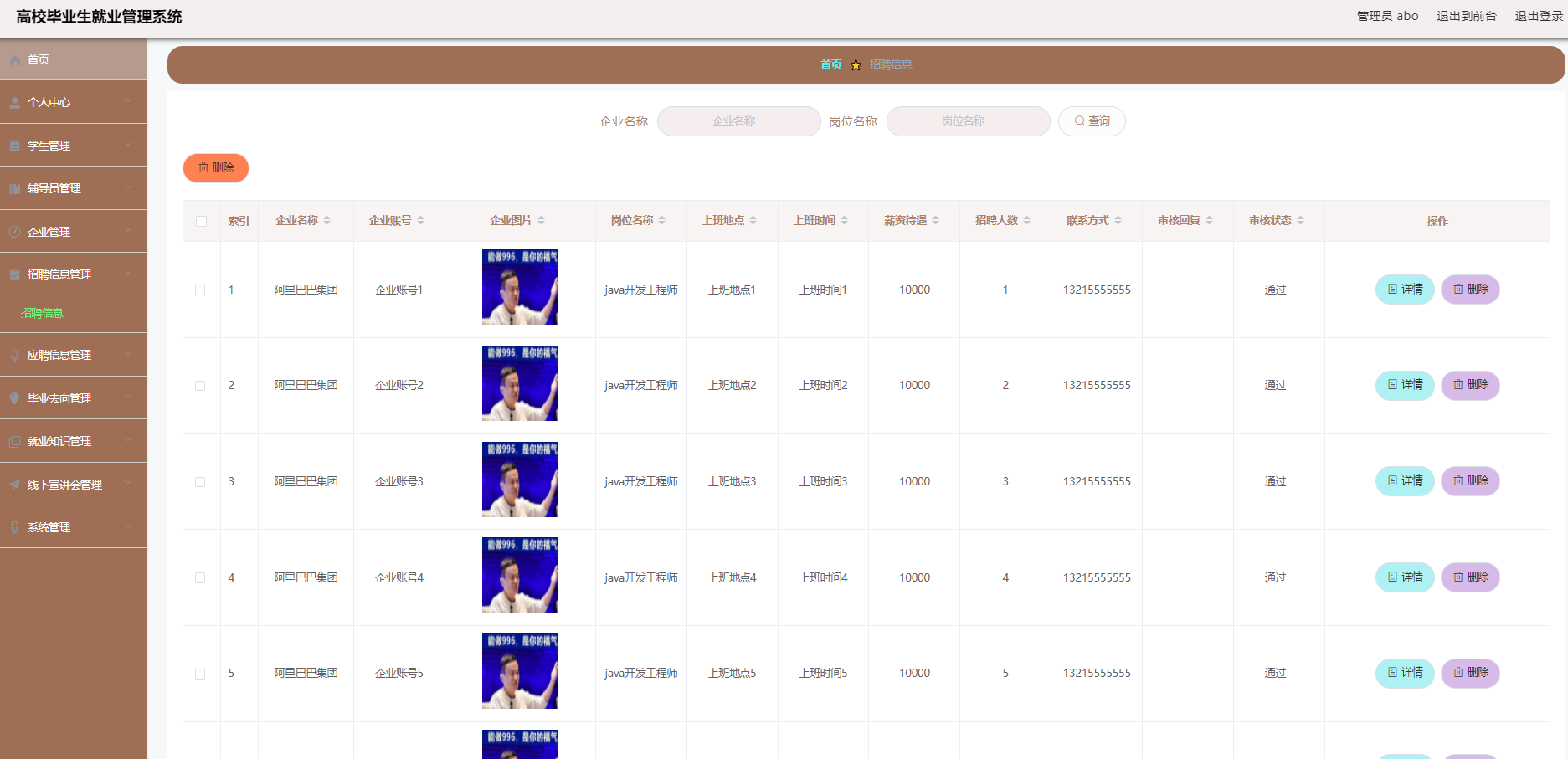Expand 辅导员管理 submenu arrow
Viewport: 1568px width, 759px height.
pyautogui.click(x=128, y=187)
